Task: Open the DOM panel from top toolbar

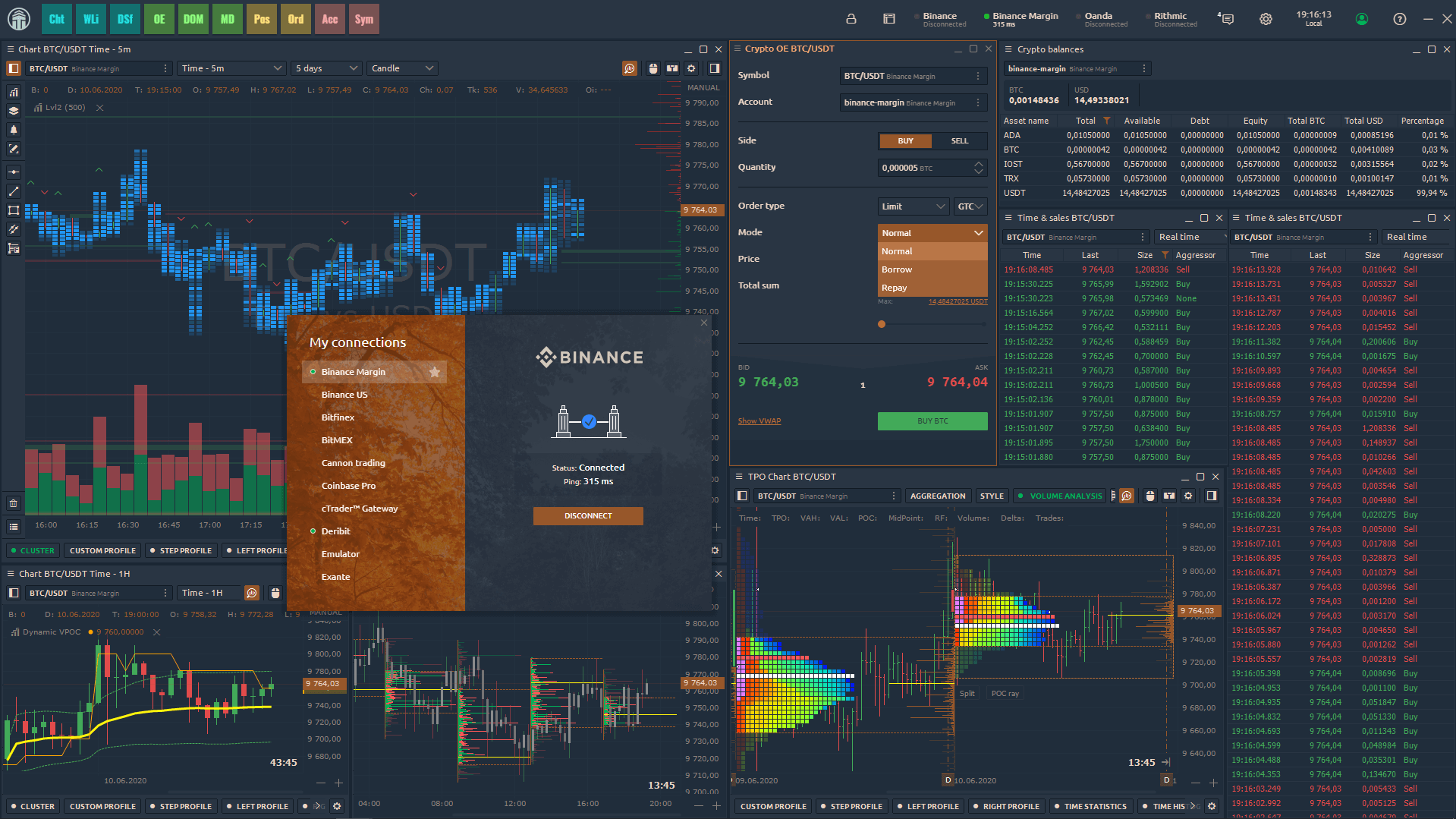Action: click(193, 19)
